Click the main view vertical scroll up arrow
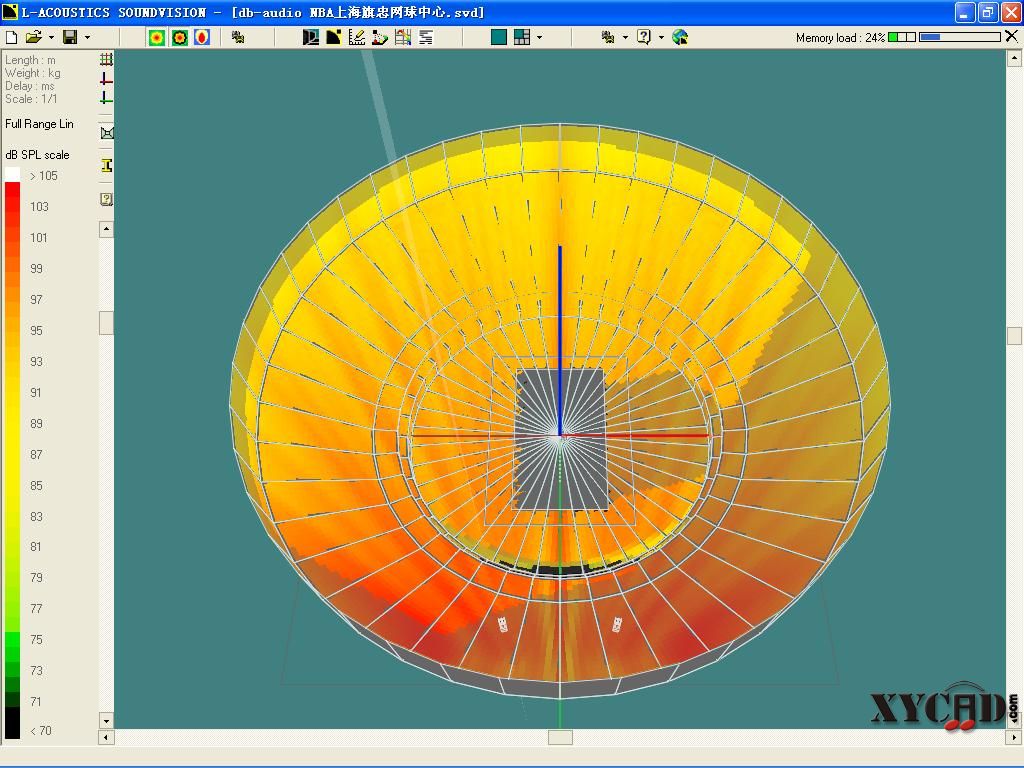The height and width of the screenshot is (768, 1024). pyautogui.click(x=1014, y=58)
